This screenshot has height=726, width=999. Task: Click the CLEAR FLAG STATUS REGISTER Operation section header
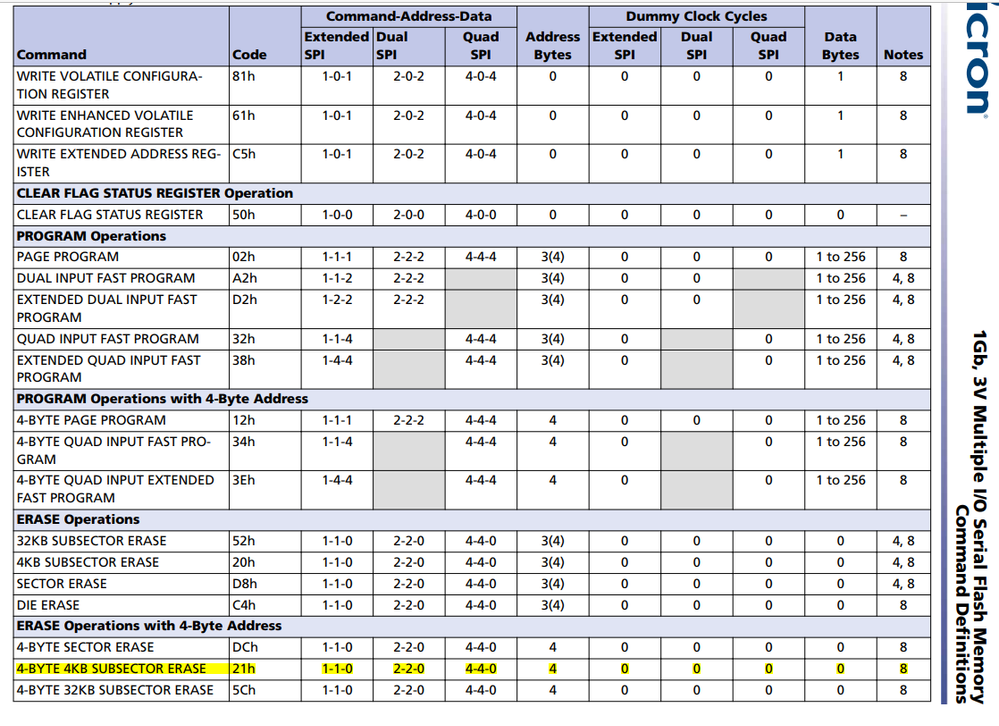tap(471, 194)
